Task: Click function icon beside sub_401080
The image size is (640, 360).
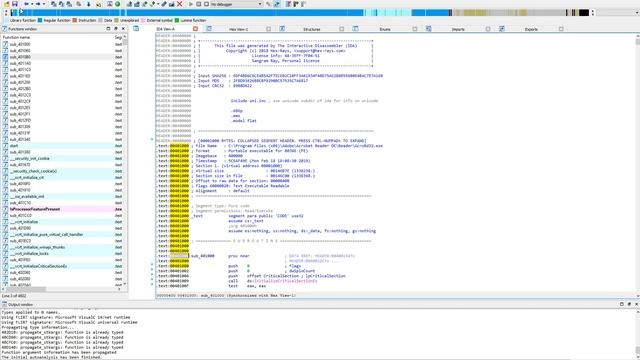Action: pos(5,57)
